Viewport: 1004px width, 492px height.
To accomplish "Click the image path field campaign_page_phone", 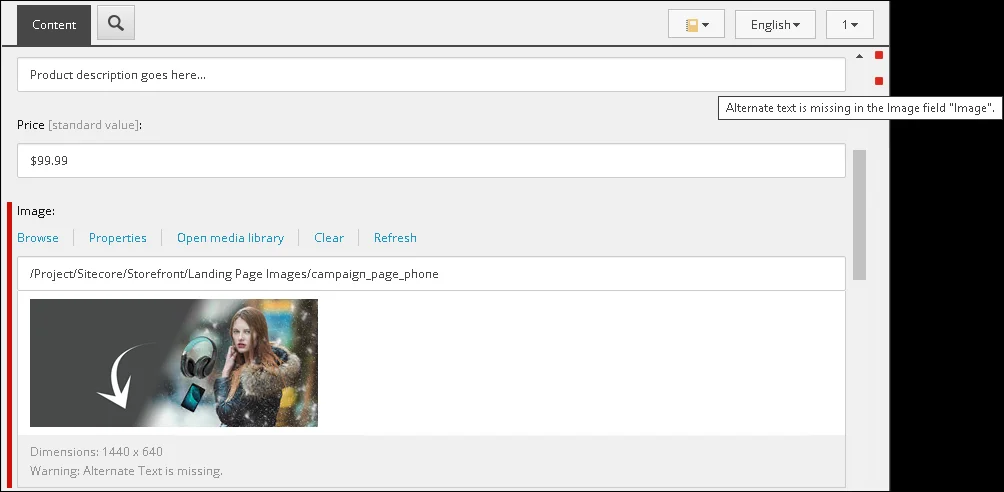I will 431,274.
